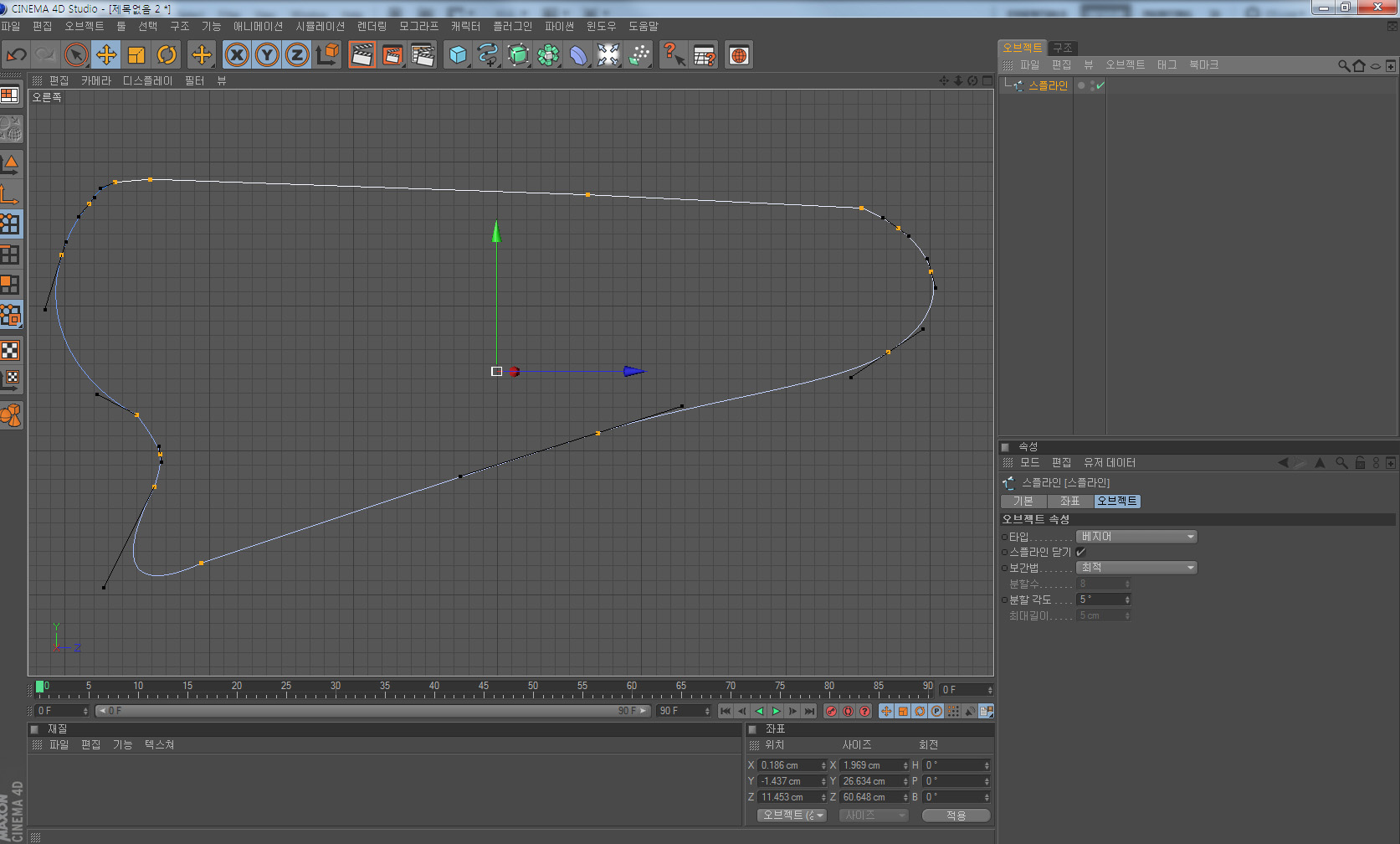Open the 태그 menu in object manager

(x=1167, y=64)
